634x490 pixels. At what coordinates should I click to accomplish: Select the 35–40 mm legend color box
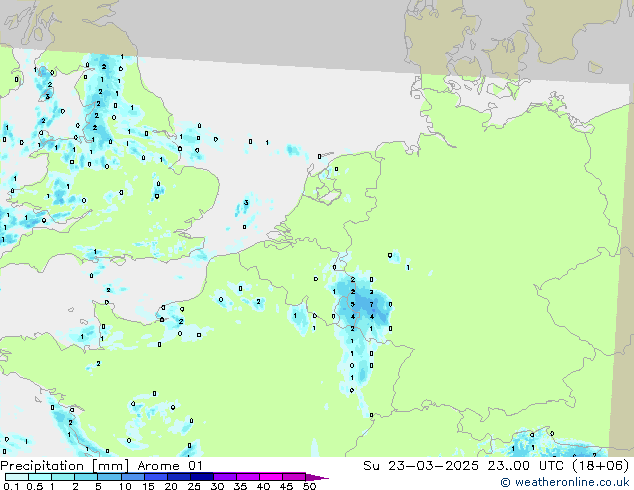tap(247, 477)
